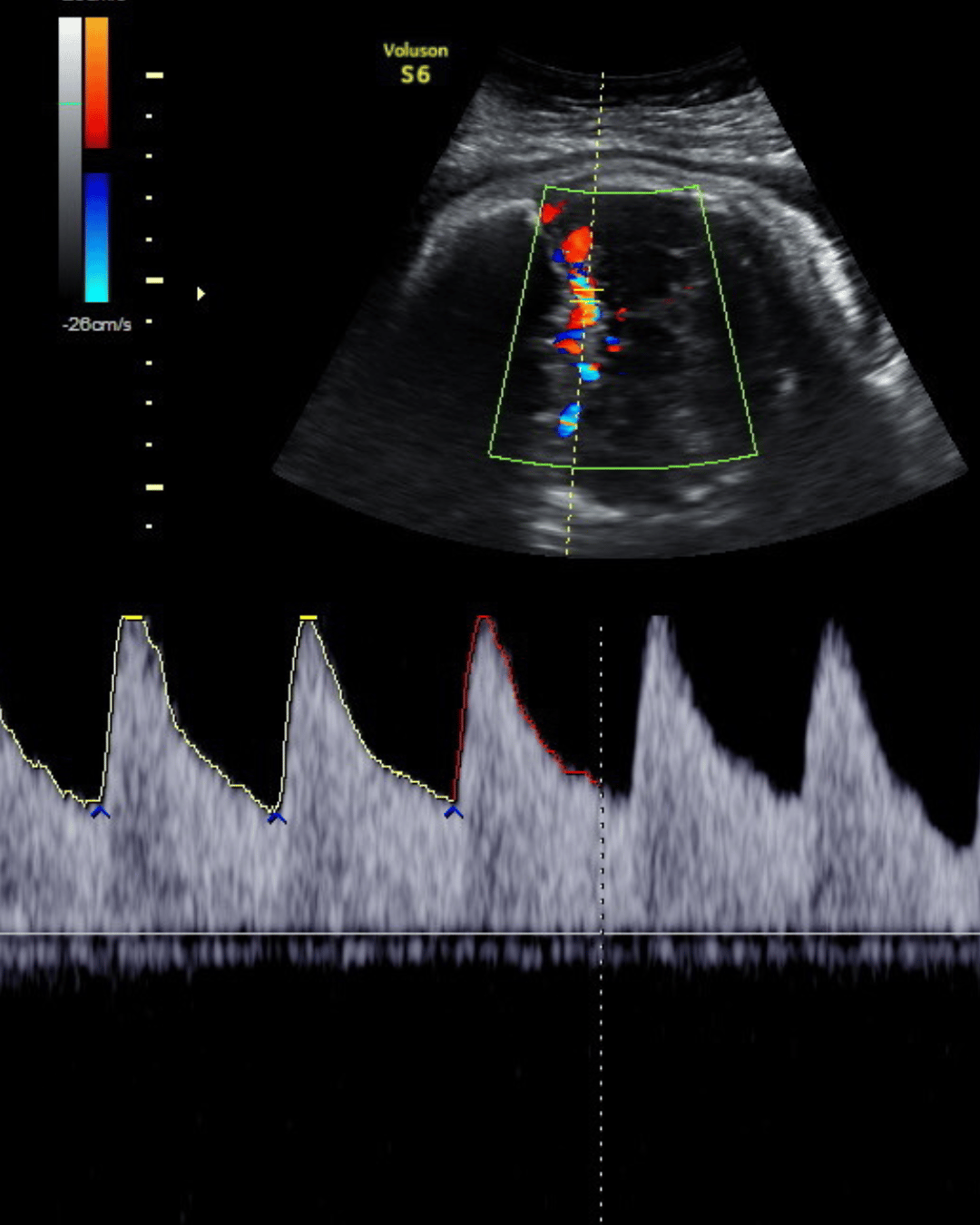Screen dimensions: 980x1225
Task: Click the white spectral Doppler baseline
Action: pos(490,933)
